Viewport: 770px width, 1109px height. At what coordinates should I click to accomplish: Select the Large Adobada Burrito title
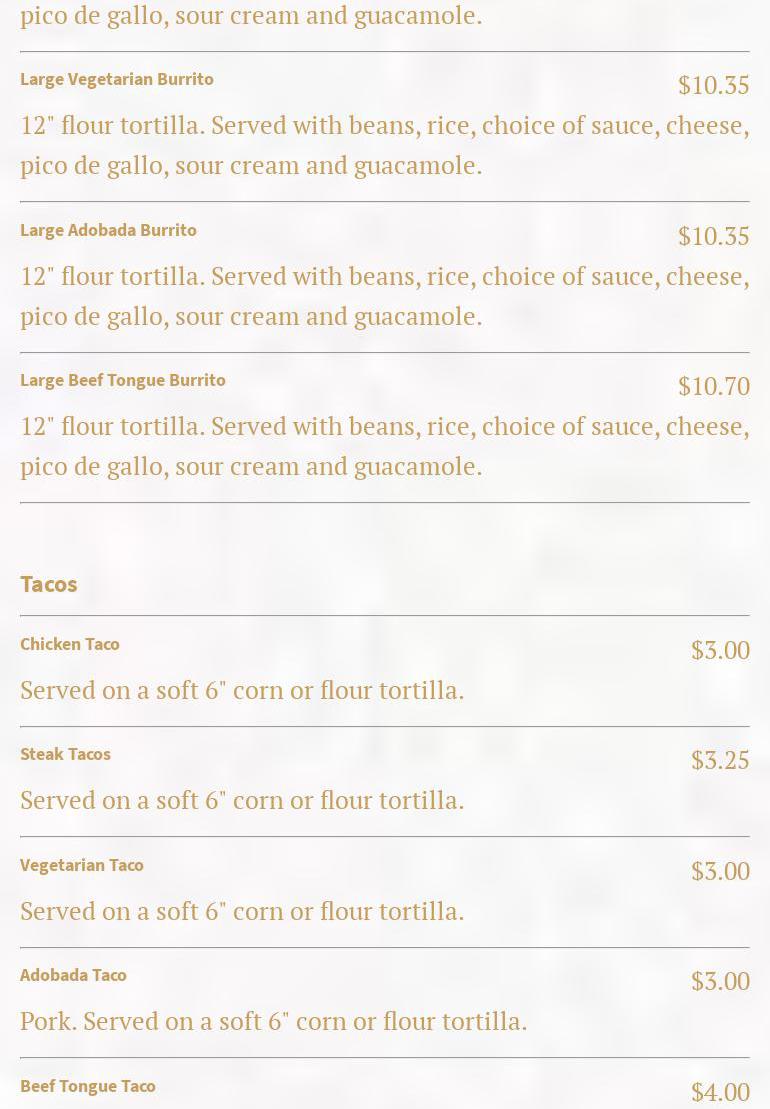pyautogui.click(x=108, y=230)
